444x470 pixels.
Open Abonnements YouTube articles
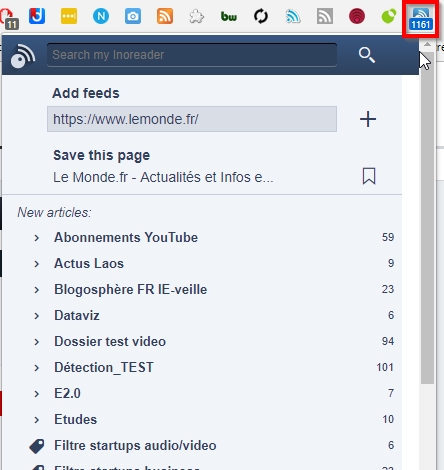[x=126, y=238]
